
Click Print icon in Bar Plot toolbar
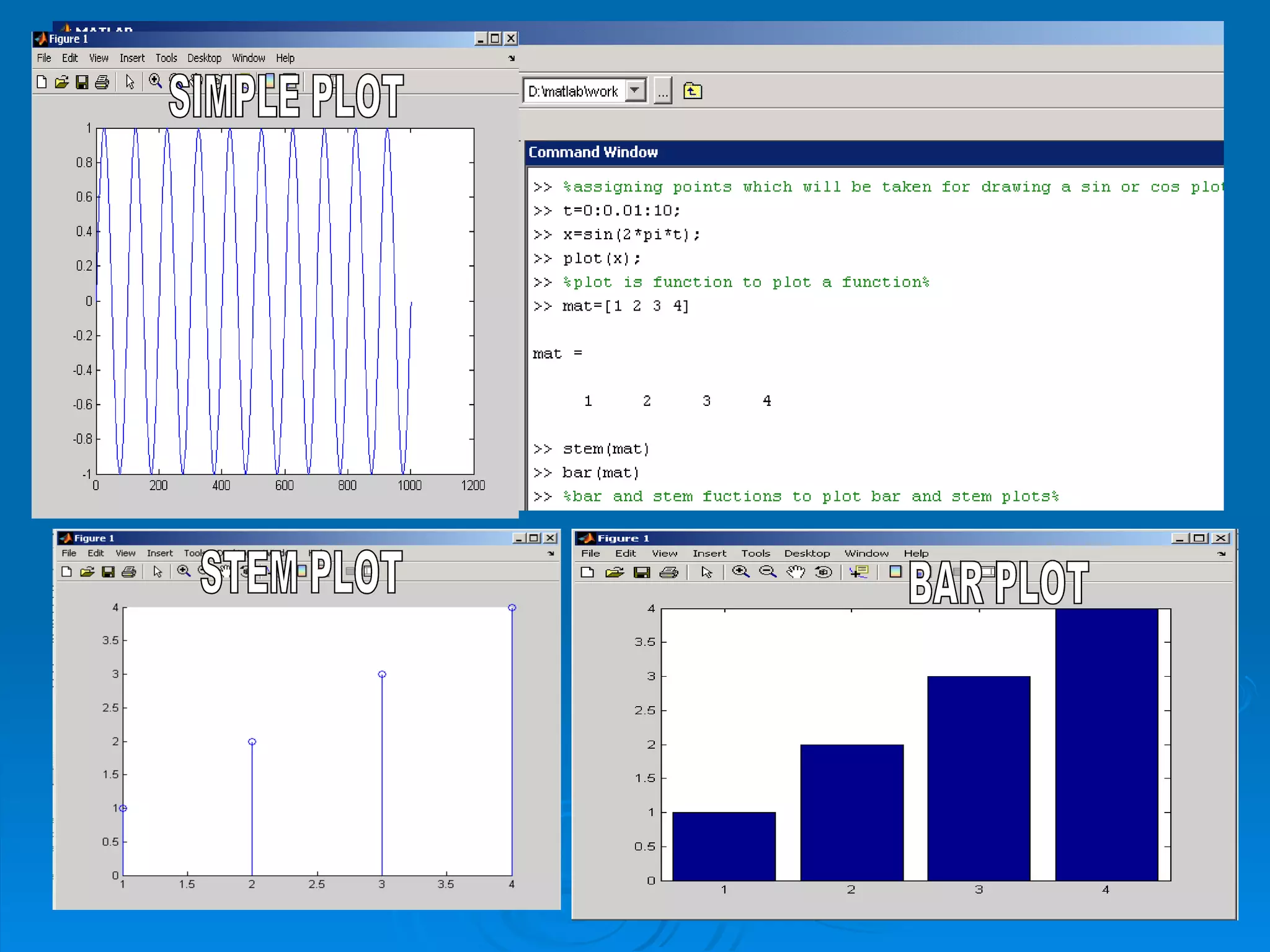coord(668,572)
